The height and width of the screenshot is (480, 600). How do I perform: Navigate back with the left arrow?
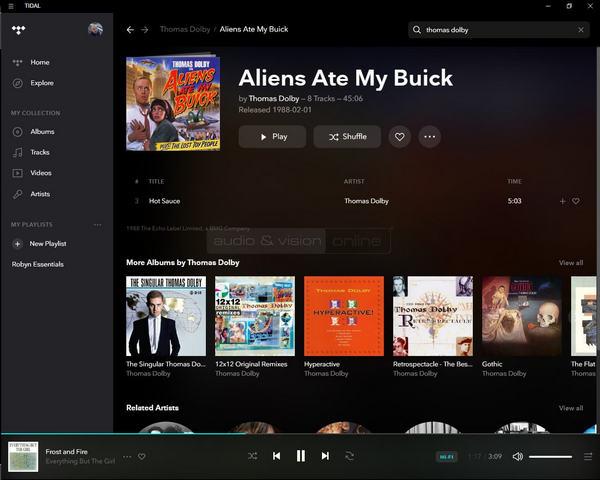coord(130,30)
